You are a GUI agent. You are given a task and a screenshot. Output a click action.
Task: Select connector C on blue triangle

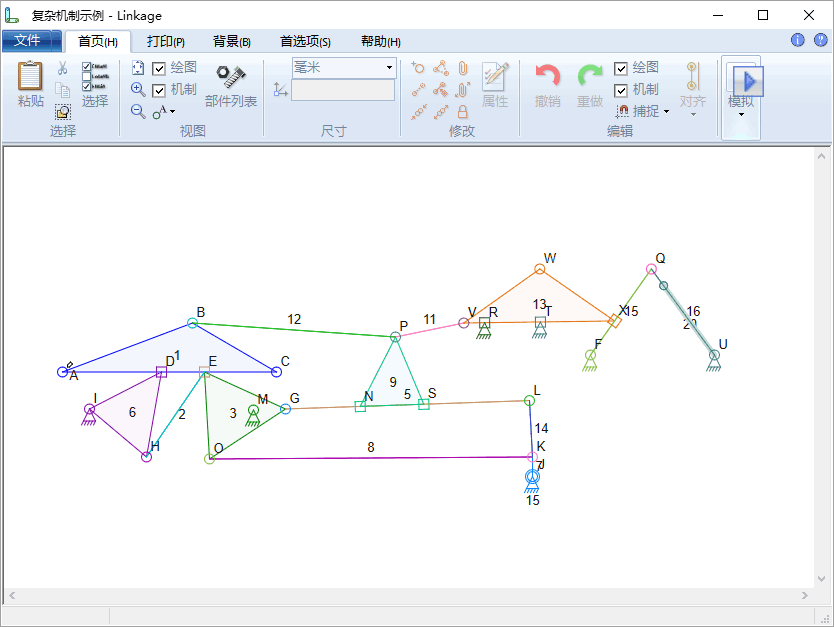tap(276, 372)
